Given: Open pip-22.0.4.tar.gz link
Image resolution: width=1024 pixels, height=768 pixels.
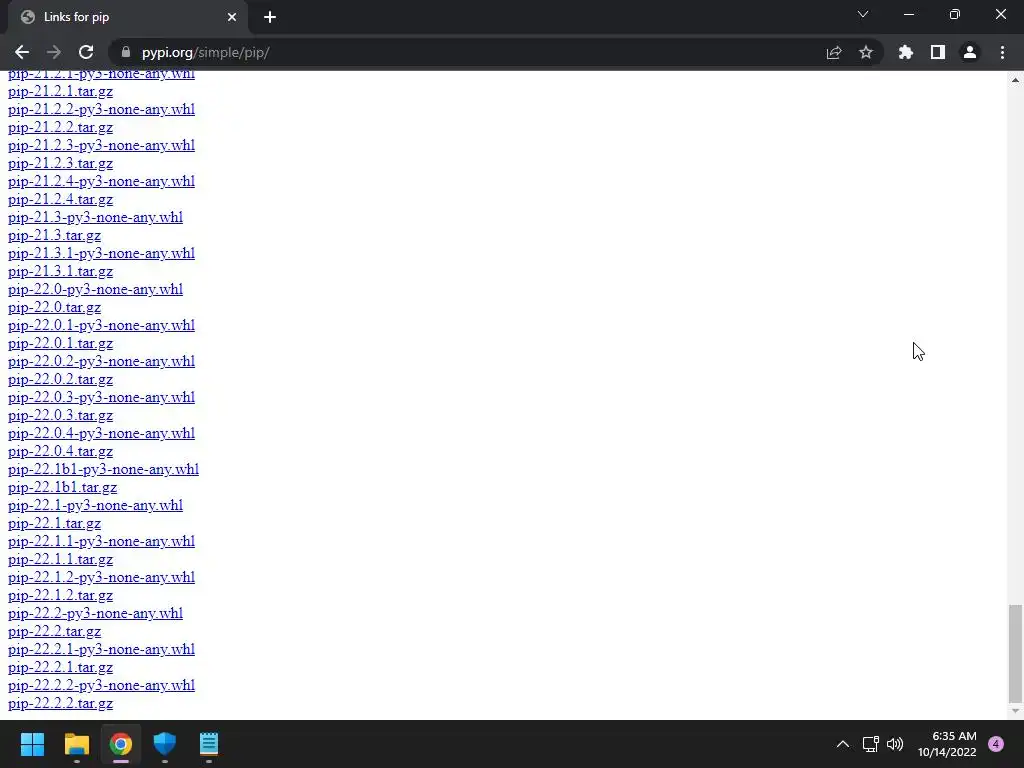Looking at the screenshot, I should 60,451.
